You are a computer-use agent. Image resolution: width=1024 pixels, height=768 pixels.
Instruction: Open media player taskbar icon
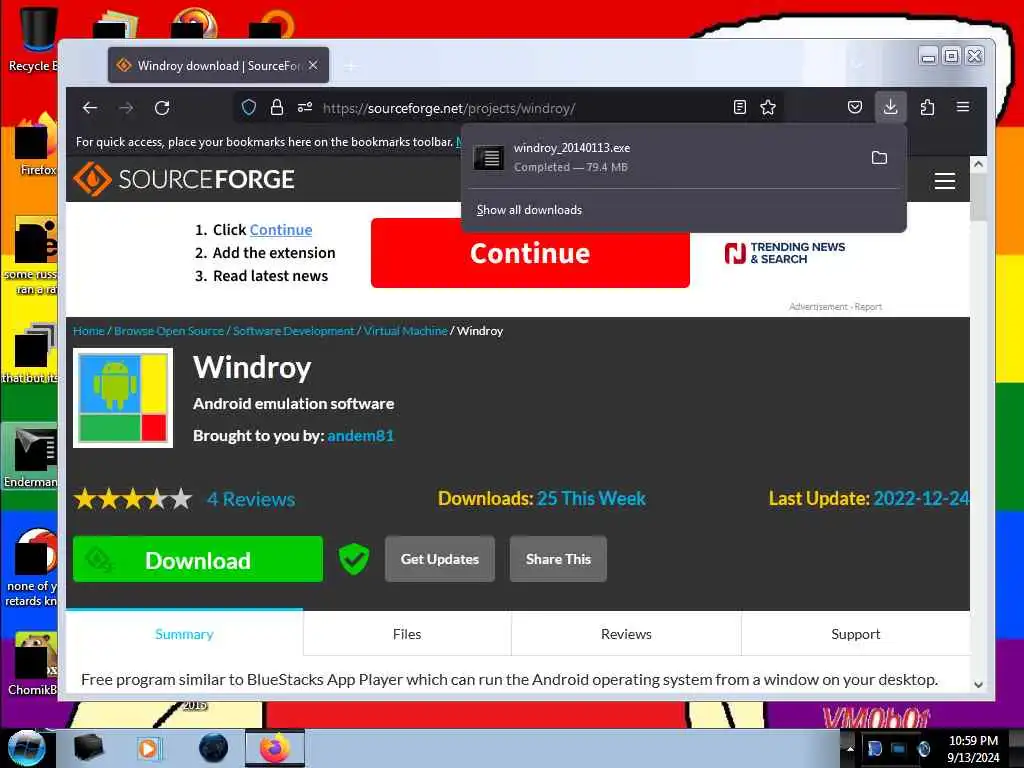tap(149, 748)
